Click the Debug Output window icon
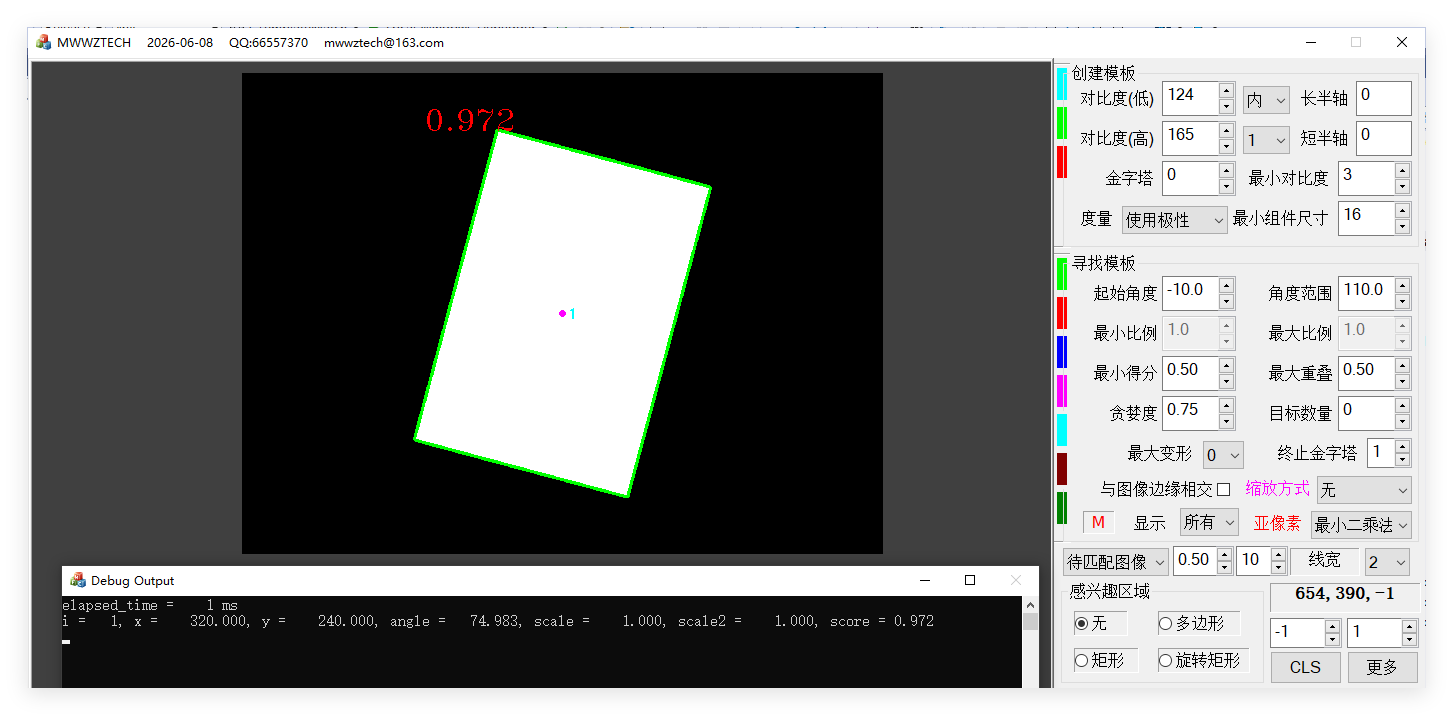The height and width of the screenshot is (715, 1453). click(78, 580)
